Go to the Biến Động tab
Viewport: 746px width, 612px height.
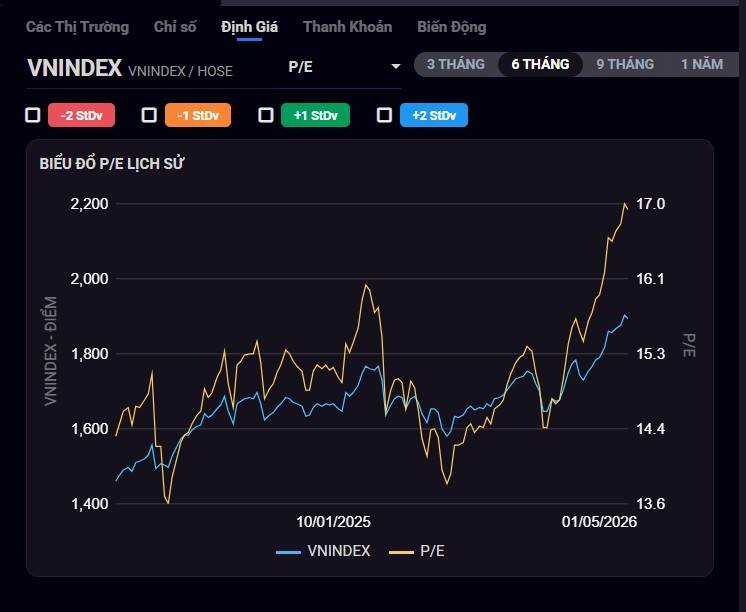tap(451, 27)
